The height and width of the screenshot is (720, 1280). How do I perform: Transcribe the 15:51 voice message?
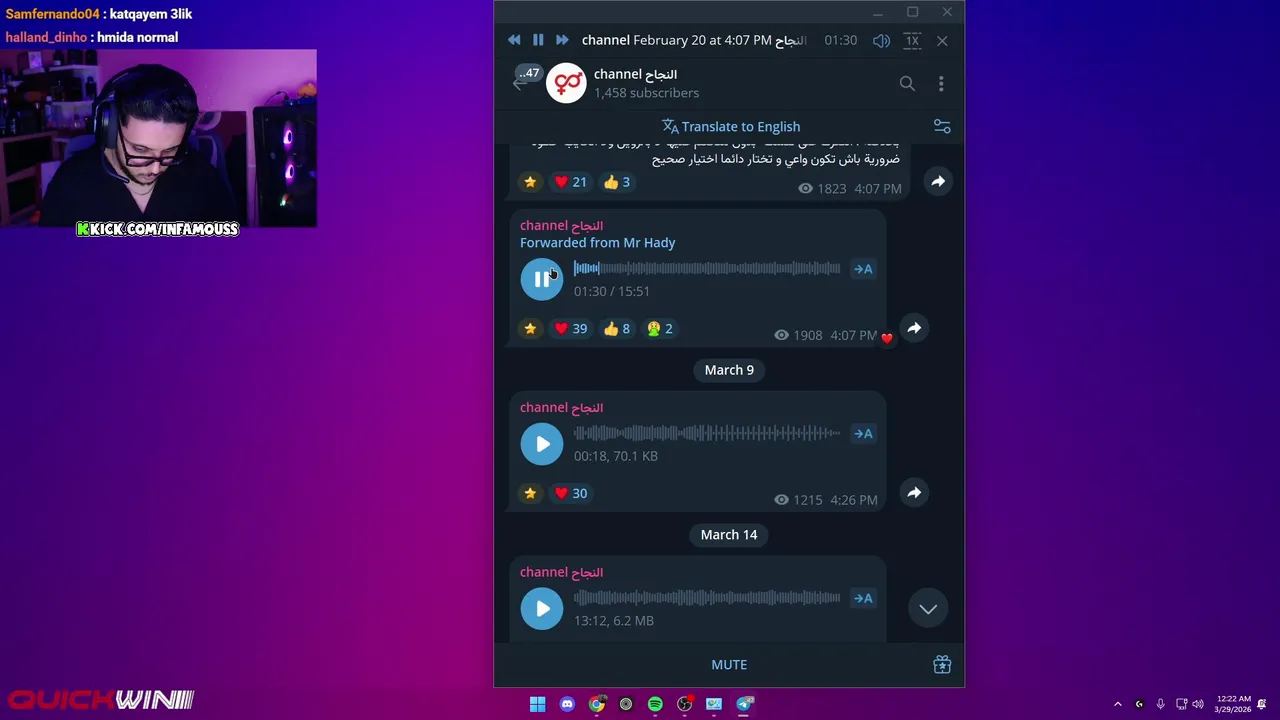863,269
